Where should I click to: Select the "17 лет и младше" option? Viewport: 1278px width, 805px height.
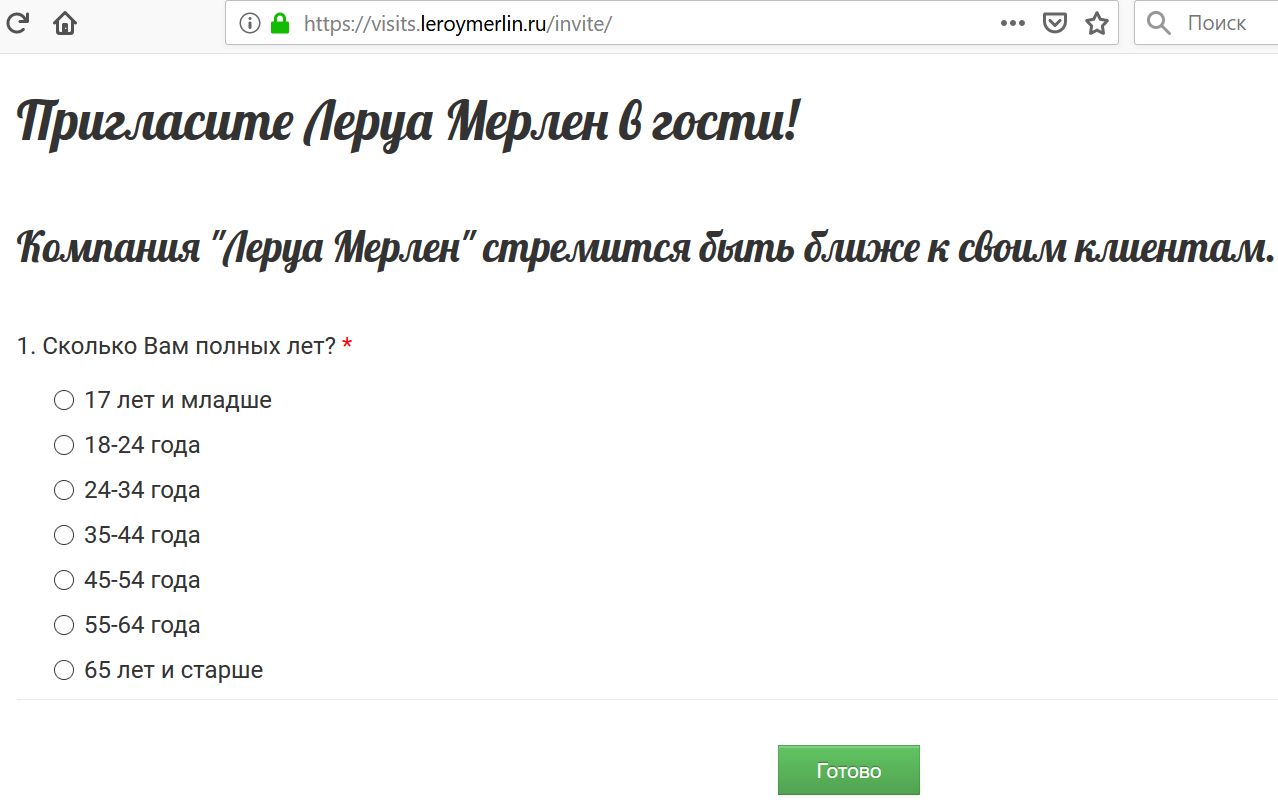pyautogui.click(x=64, y=400)
